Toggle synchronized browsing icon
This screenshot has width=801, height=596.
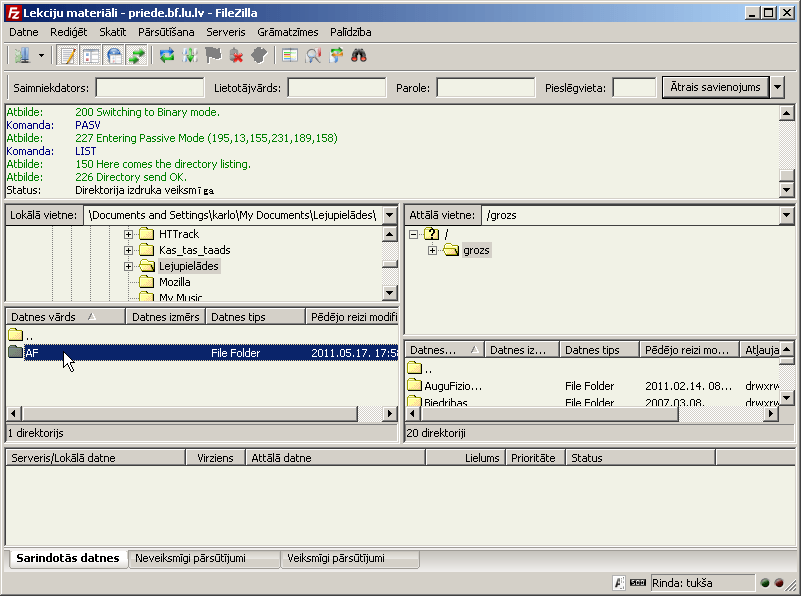pos(336,55)
